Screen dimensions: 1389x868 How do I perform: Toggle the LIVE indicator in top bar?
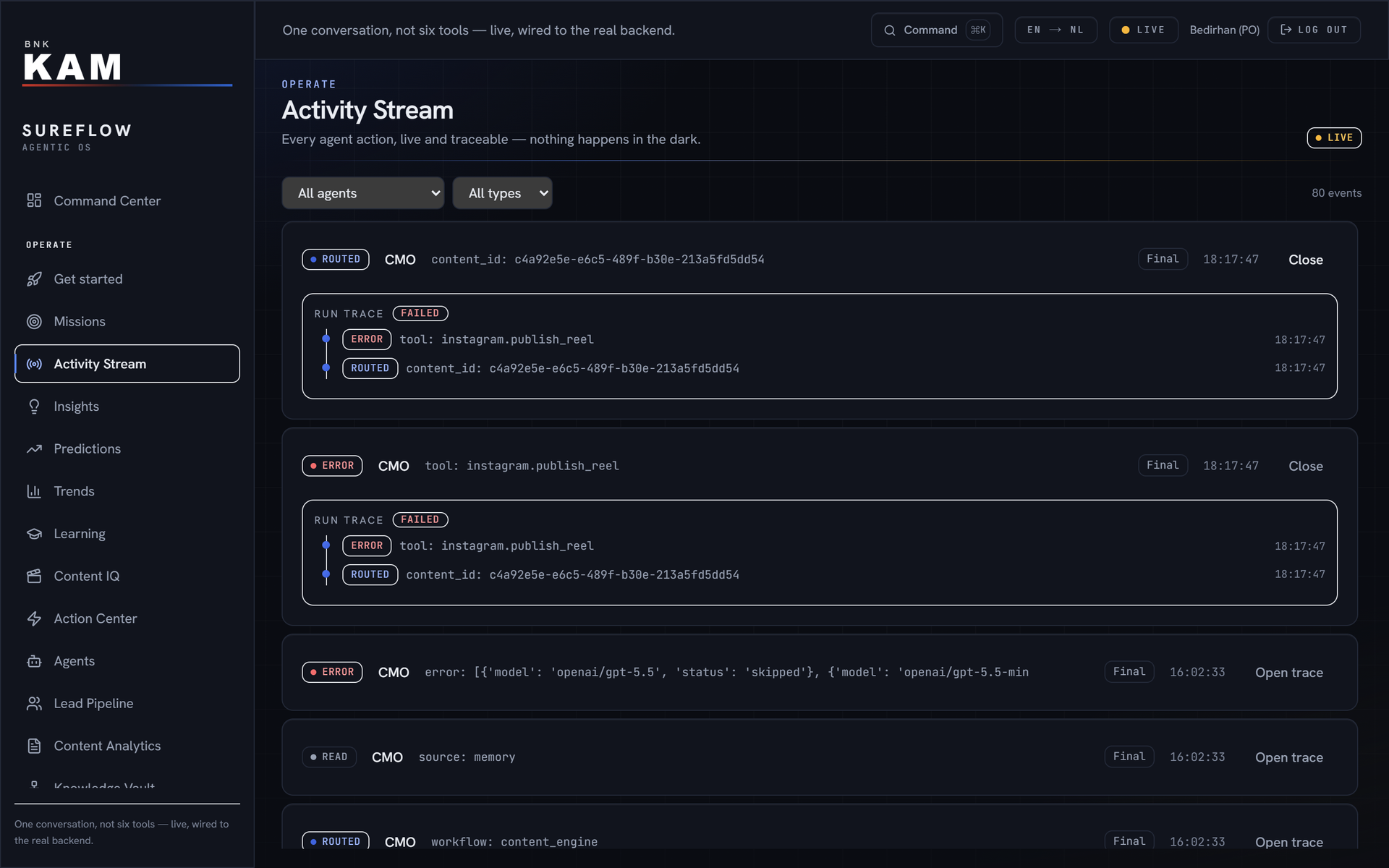(1143, 30)
